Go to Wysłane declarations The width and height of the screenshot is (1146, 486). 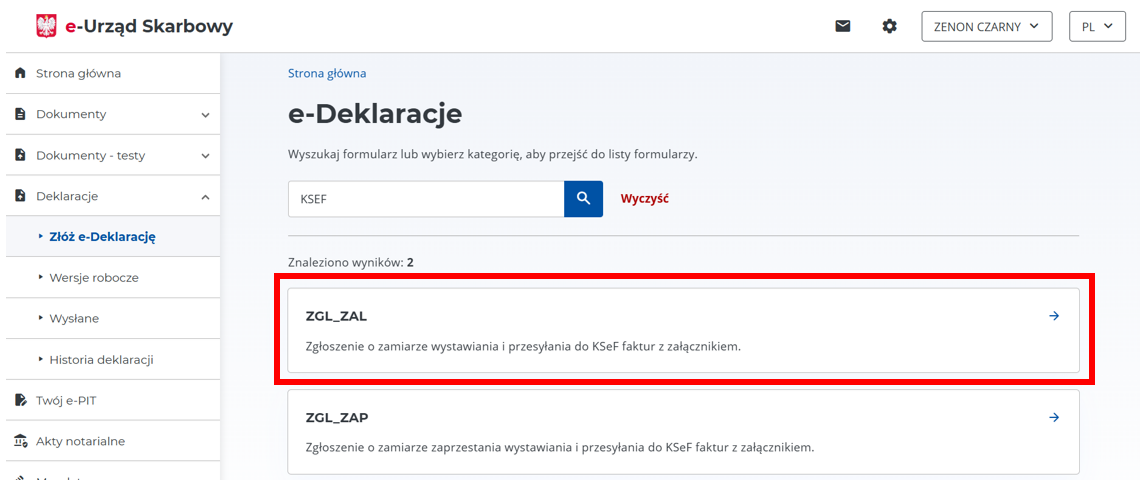(74, 319)
